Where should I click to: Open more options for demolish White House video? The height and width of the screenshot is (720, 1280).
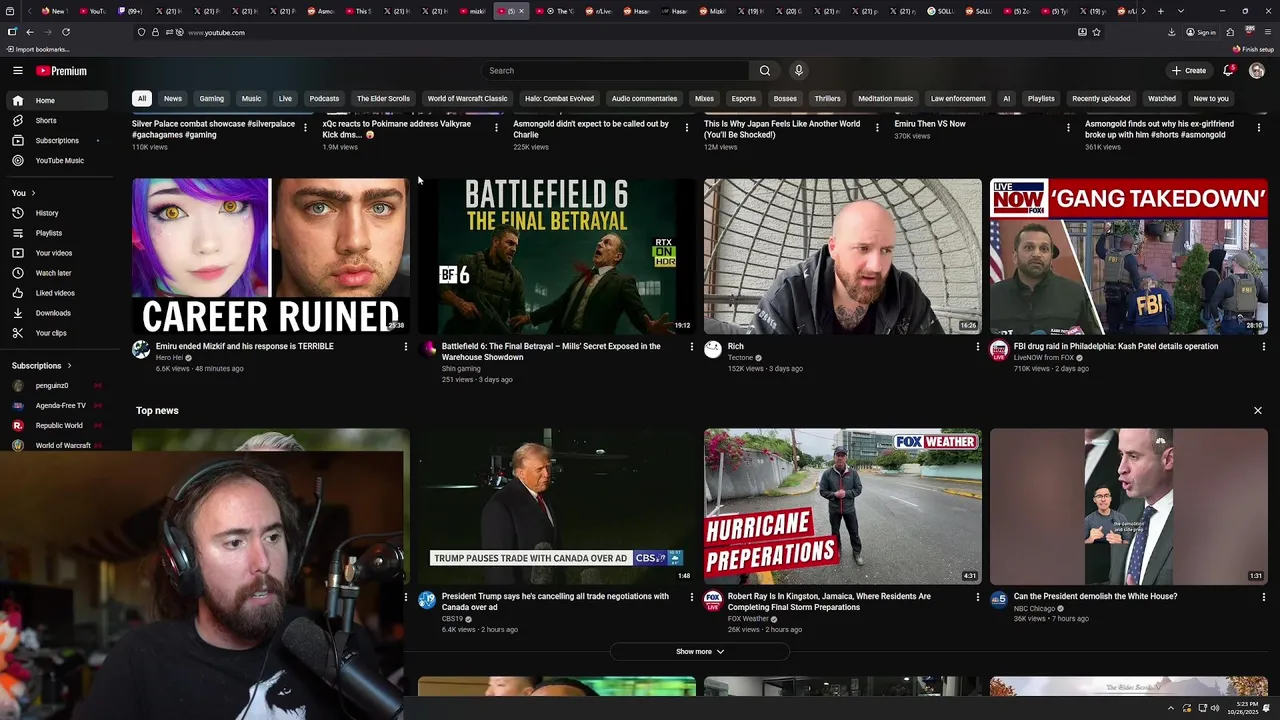point(1263,597)
